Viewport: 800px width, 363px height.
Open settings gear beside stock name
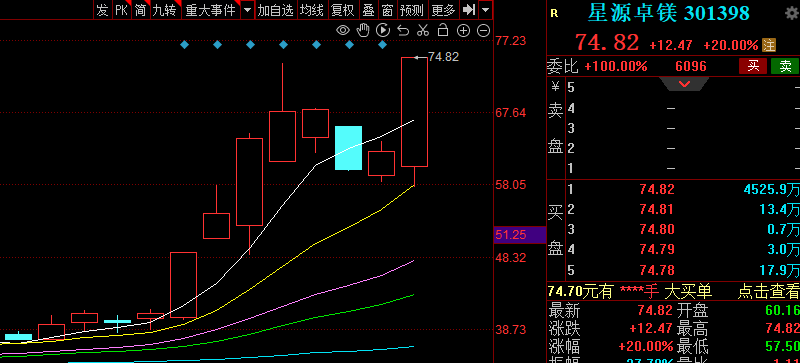point(793,13)
